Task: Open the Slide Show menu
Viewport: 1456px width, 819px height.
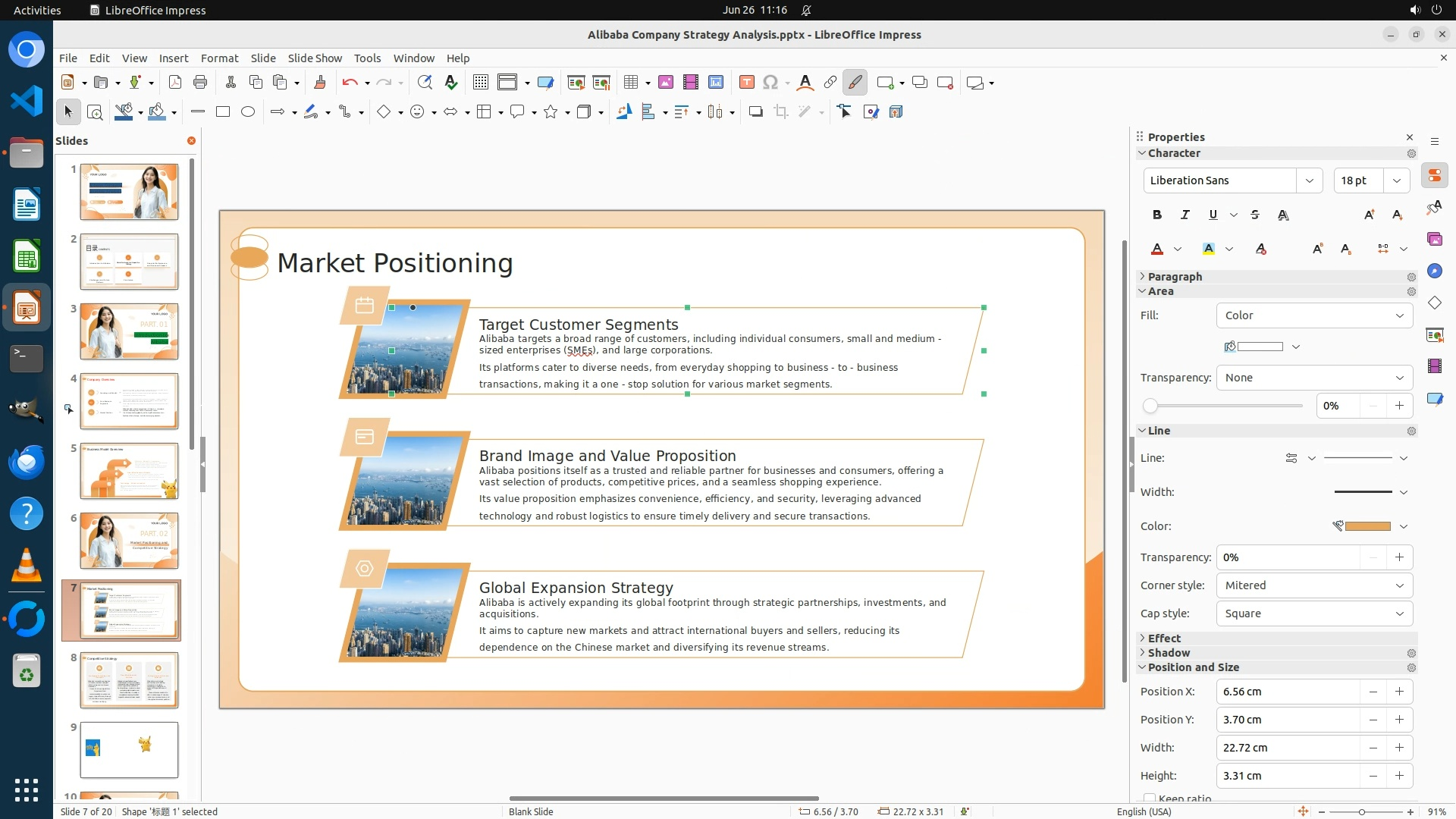Action: pyautogui.click(x=315, y=58)
